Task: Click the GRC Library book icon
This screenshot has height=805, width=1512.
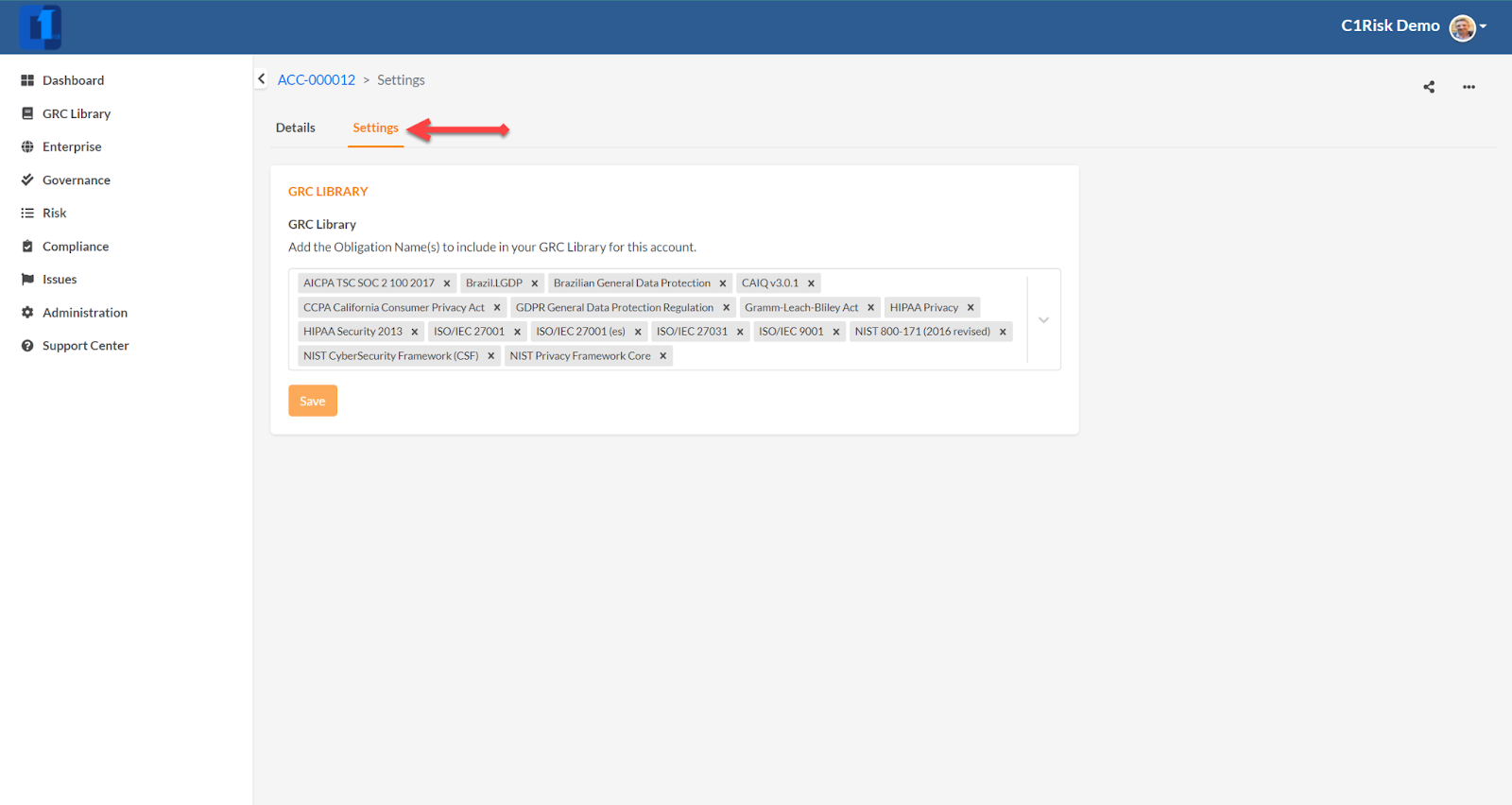Action: [x=27, y=113]
